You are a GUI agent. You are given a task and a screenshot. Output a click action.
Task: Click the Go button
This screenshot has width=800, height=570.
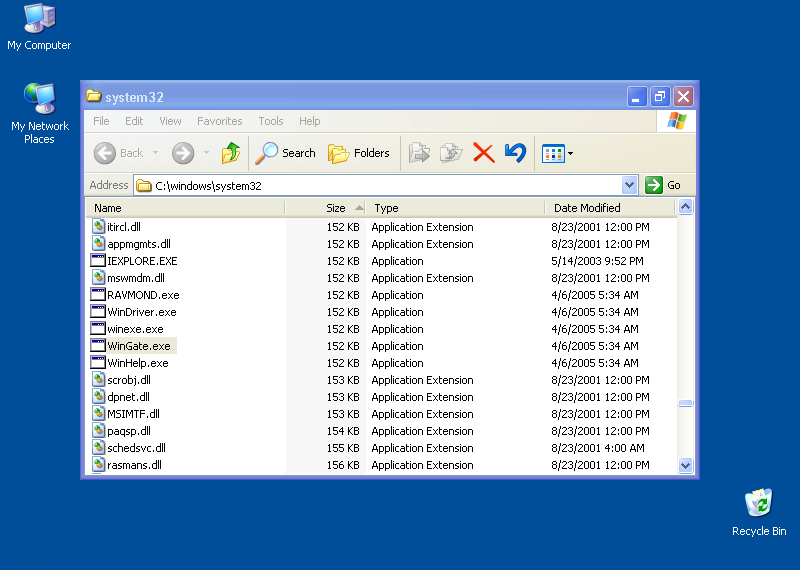click(x=663, y=185)
